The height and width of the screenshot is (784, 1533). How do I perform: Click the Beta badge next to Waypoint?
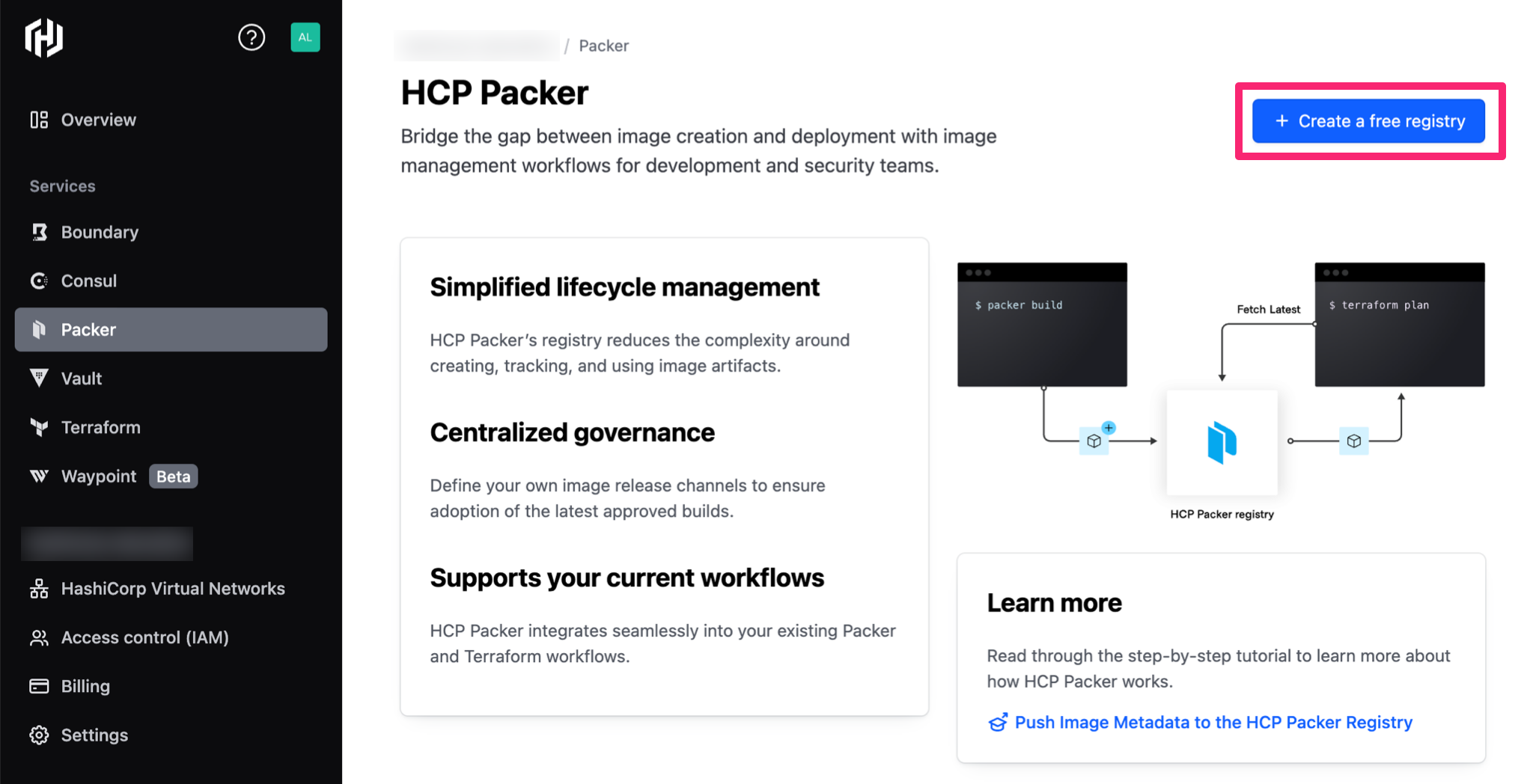click(x=173, y=477)
